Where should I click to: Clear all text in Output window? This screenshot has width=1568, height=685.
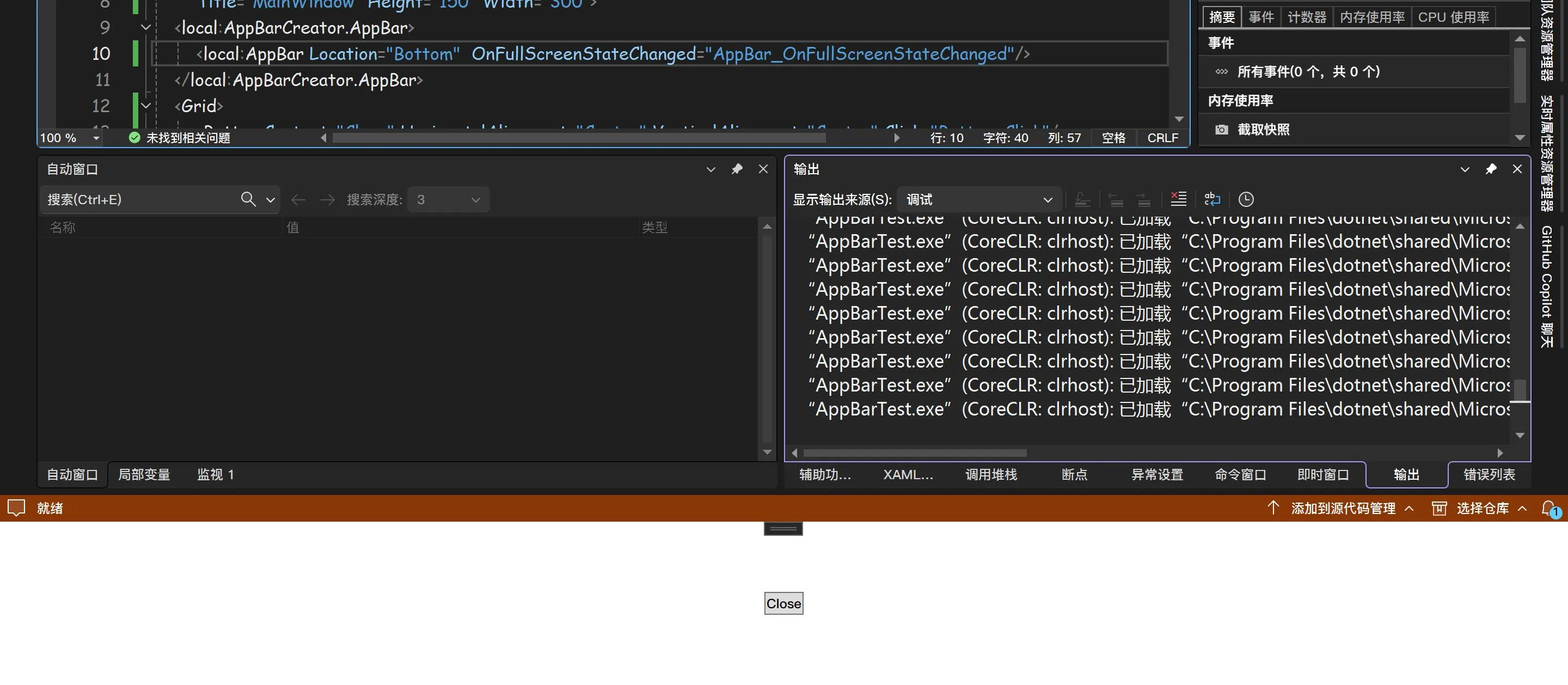tap(1178, 199)
